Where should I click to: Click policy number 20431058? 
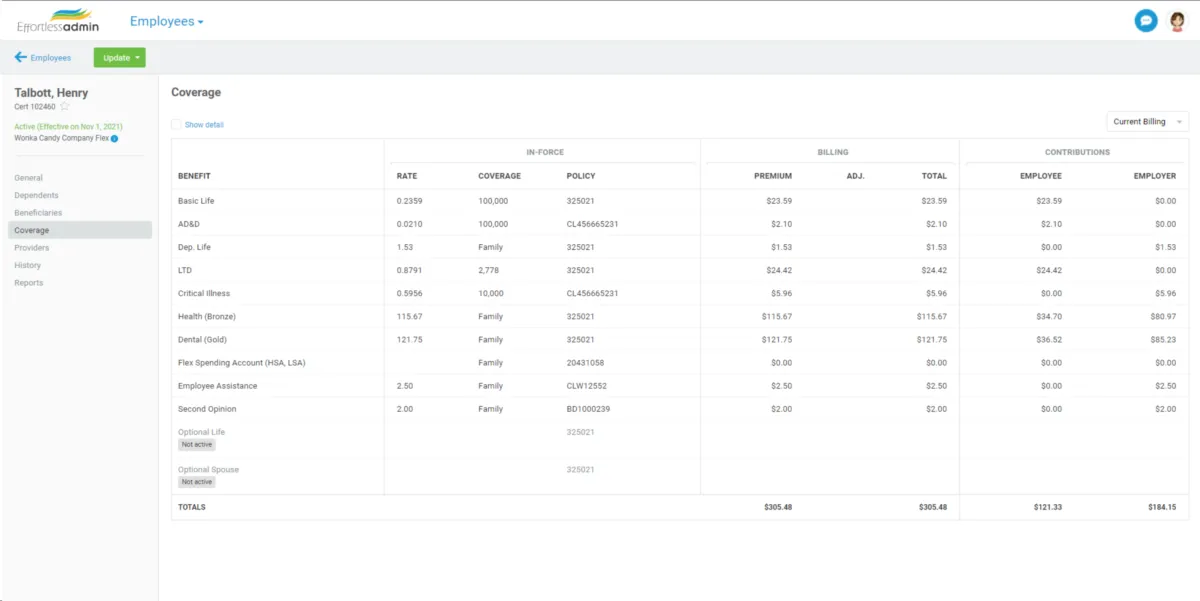pyautogui.click(x=585, y=363)
